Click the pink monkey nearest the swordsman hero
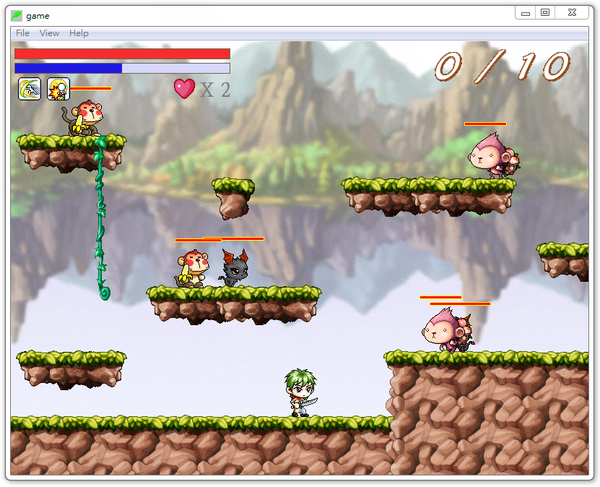This screenshot has width=600, height=487. pyautogui.click(x=448, y=330)
